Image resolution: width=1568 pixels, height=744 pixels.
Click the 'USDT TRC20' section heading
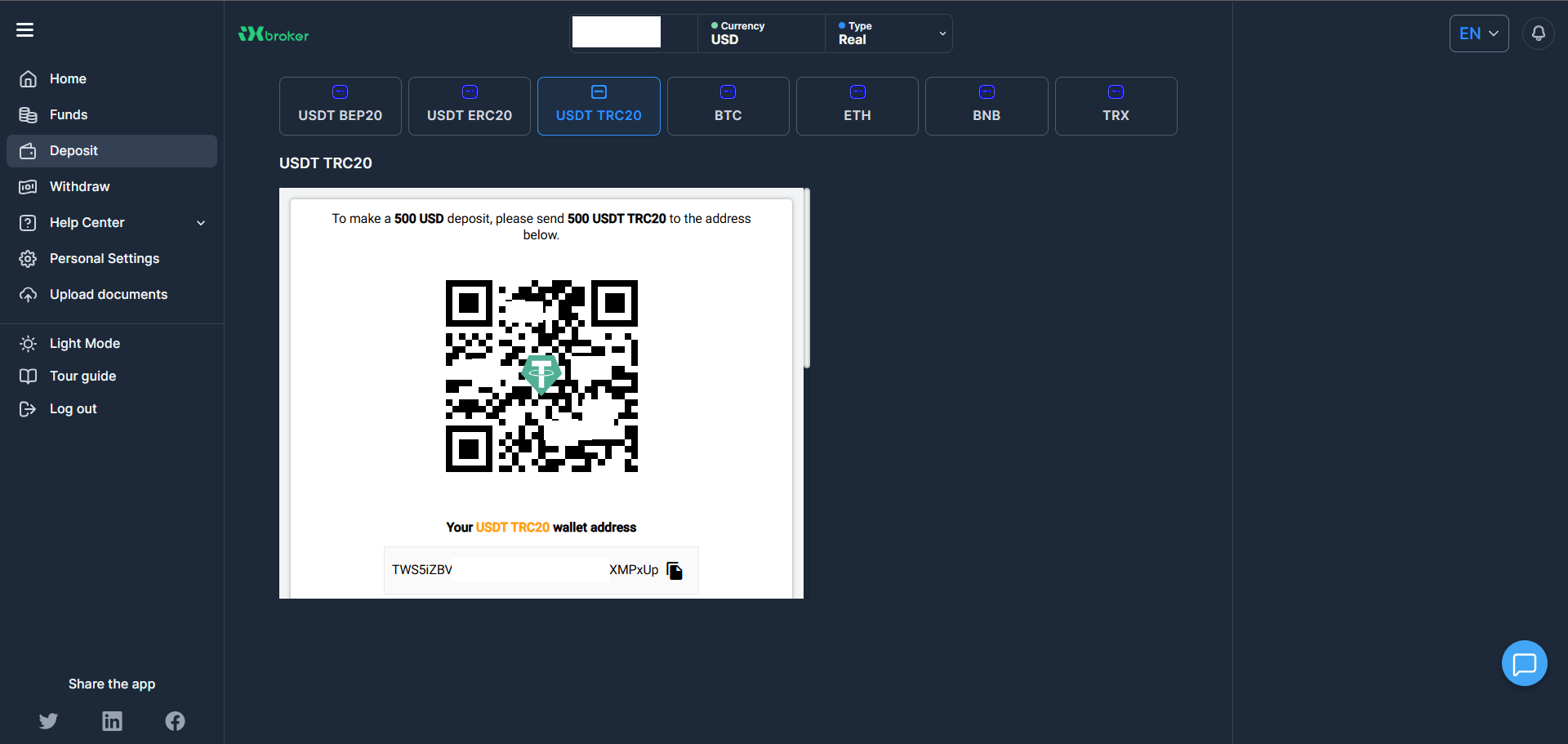coord(326,163)
